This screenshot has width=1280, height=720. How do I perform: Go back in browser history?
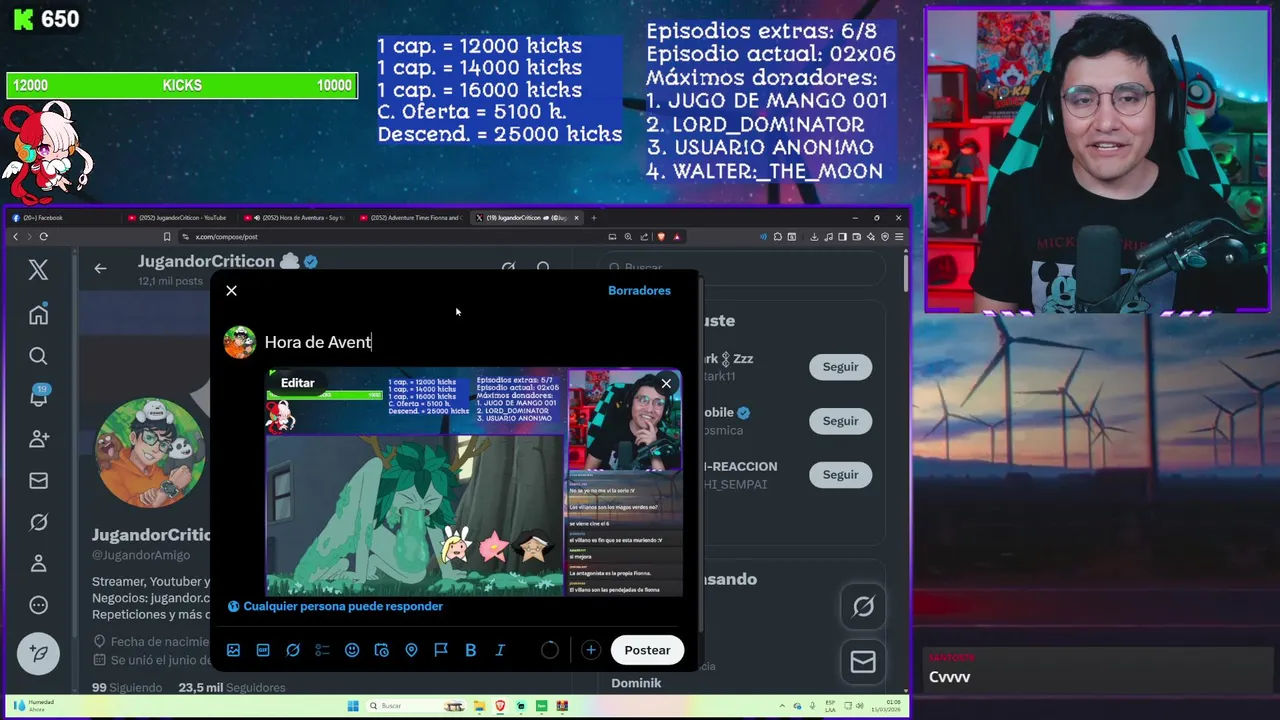coord(15,237)
